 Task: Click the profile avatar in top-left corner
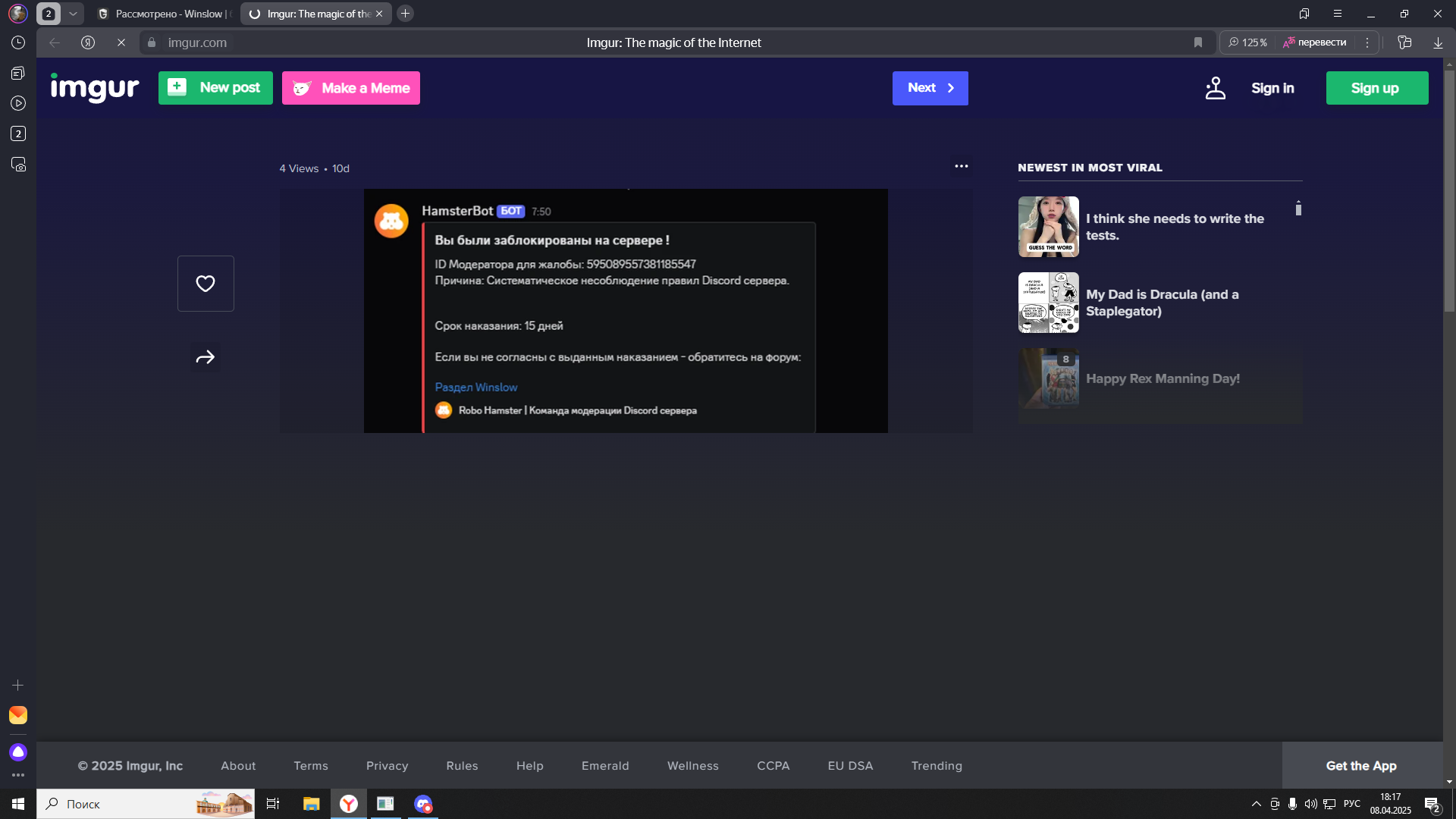coord(18,14)
